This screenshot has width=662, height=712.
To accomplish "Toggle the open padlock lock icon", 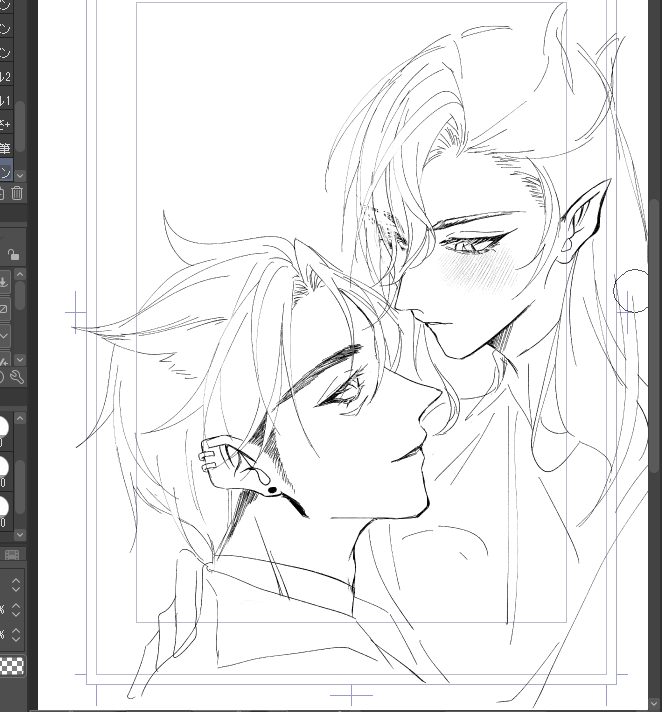I will pyautogui.click(x=13, y=256).
